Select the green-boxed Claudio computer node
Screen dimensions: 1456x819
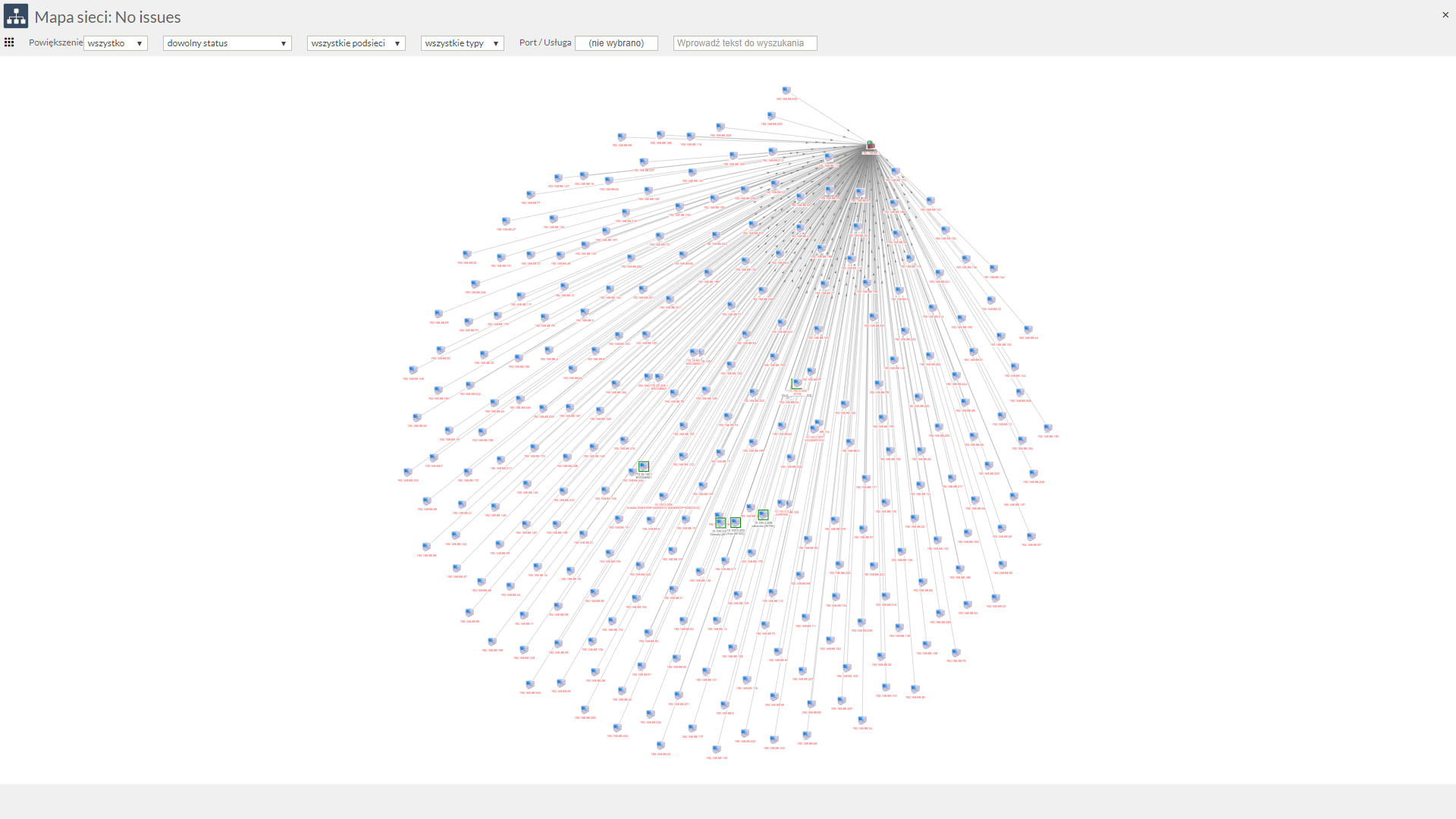coord(720,522)
